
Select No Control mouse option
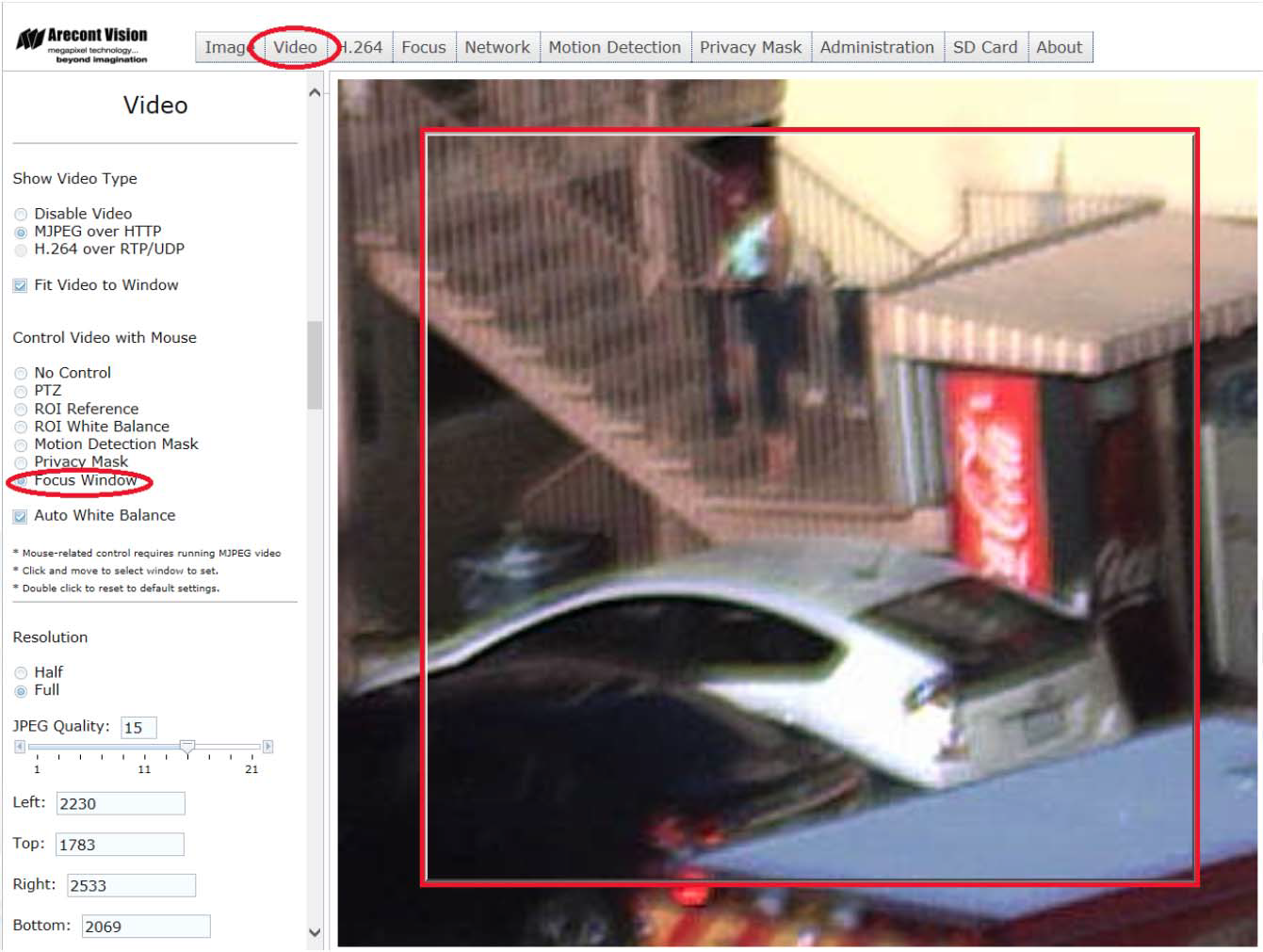21,374
